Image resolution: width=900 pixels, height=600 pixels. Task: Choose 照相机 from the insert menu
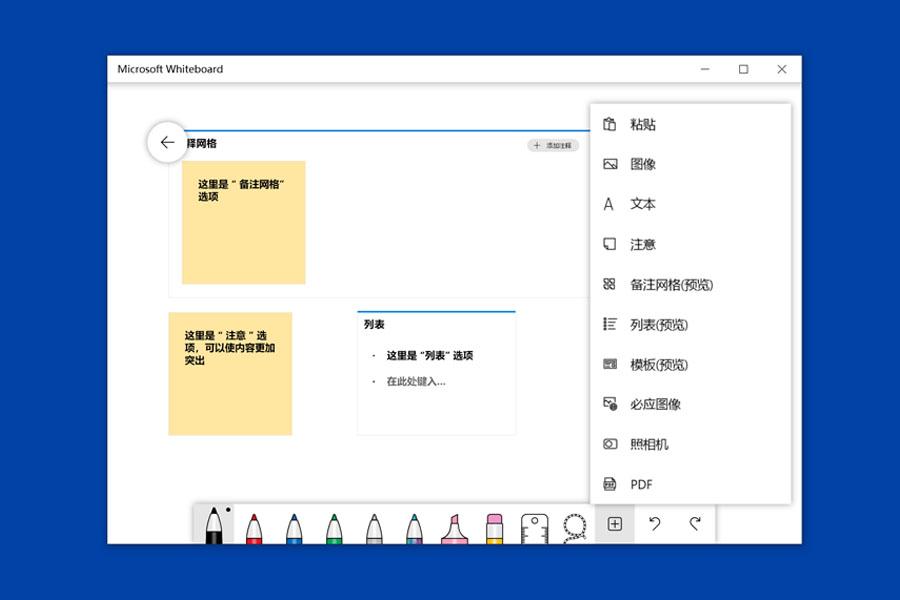(x=690, y=444)
